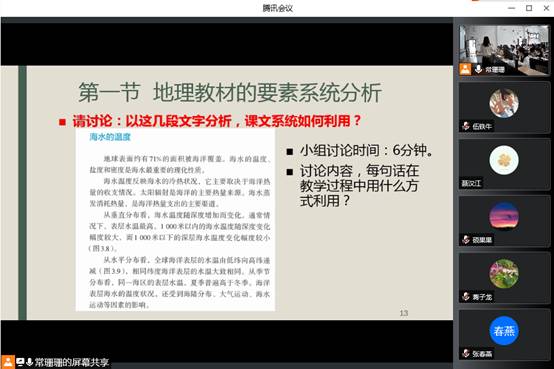
Task: Click muted mic icon under sunset avatar
Action: 466,240
